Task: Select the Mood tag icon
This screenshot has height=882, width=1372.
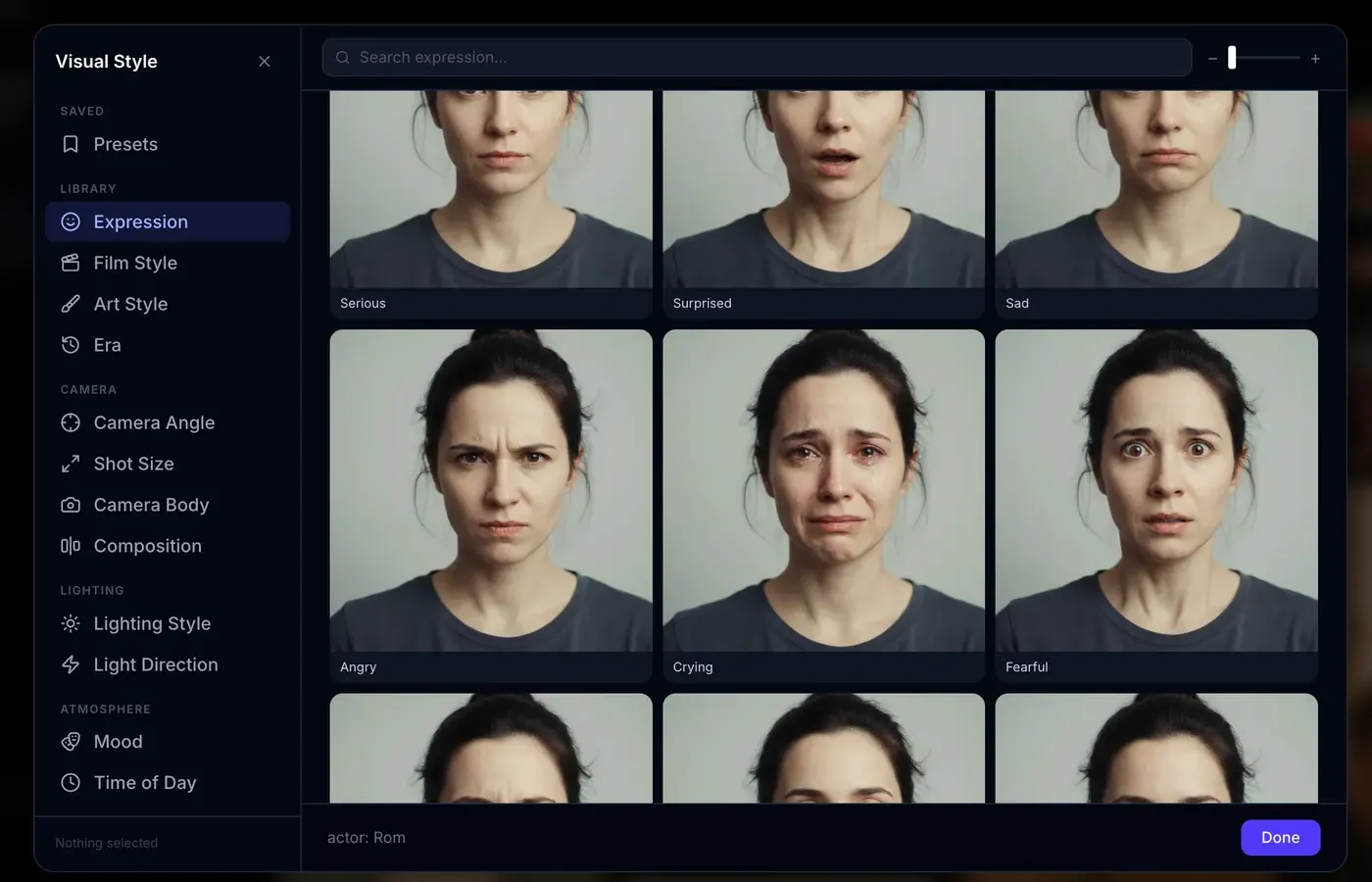Action: pyautogui.click(x=70, y=742)
